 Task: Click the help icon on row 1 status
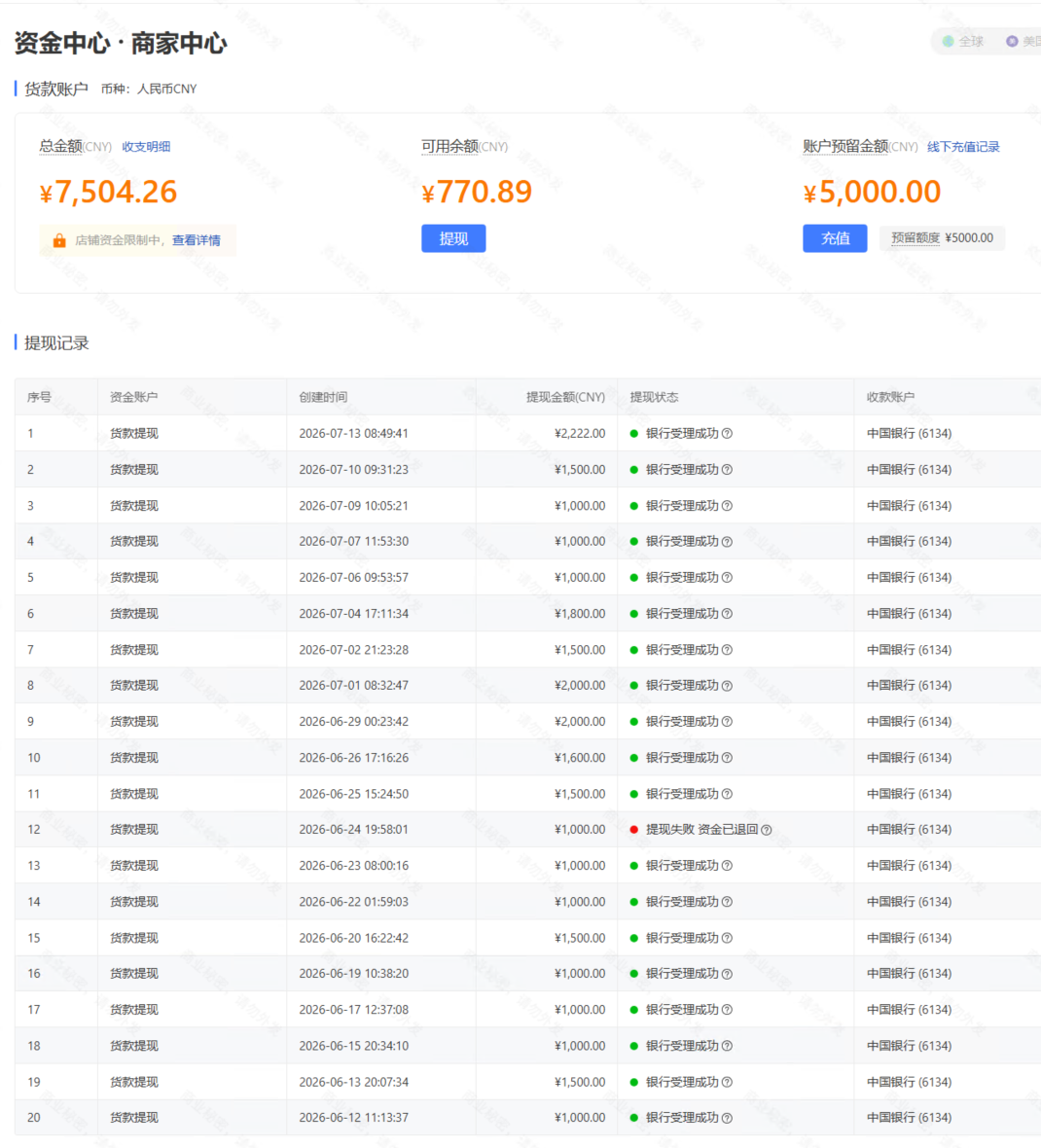click(727, 434)
